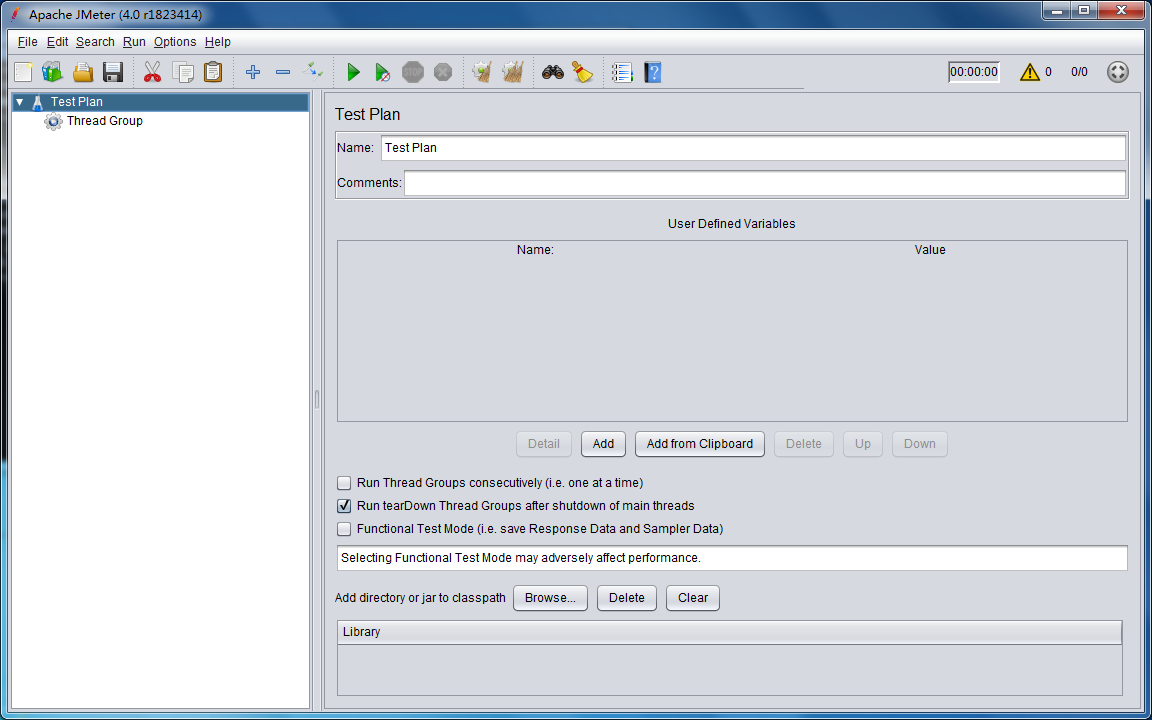The height and width of the screenshot is (720, 1152).
Task: Open the Templates icon
Action: pyautogui.click(x=53, y=72)
